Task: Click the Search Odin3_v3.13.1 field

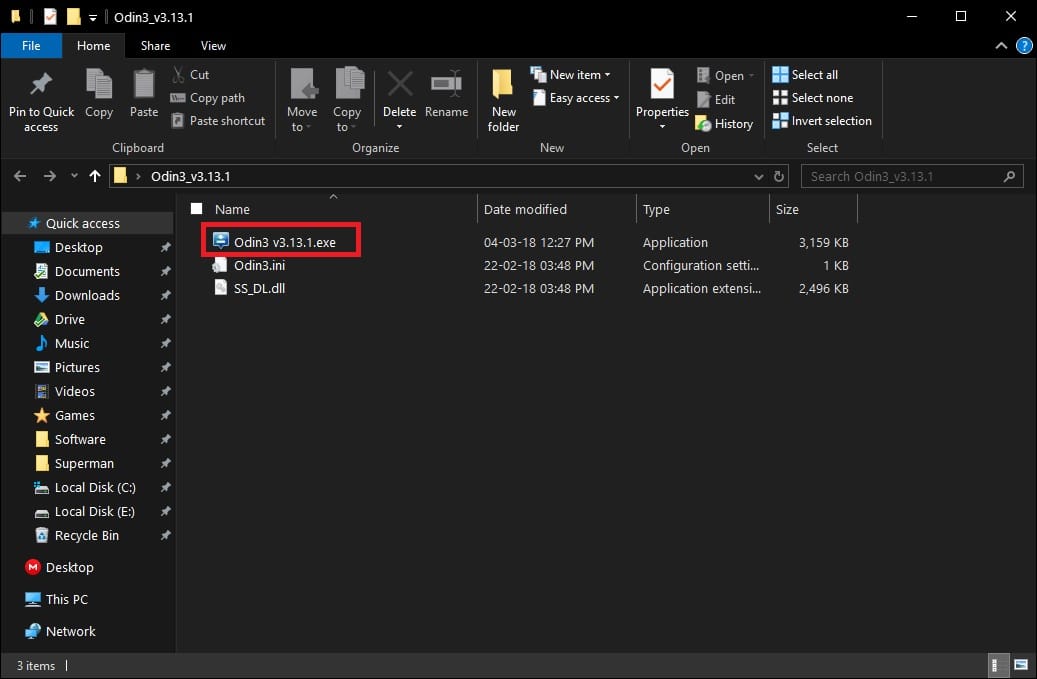Action: (x=912, y=177)
